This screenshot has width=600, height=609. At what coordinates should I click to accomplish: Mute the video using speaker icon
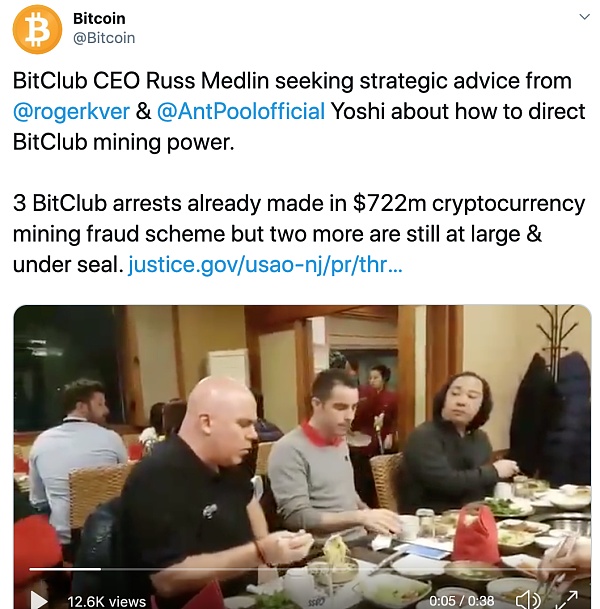pos(528,600)
